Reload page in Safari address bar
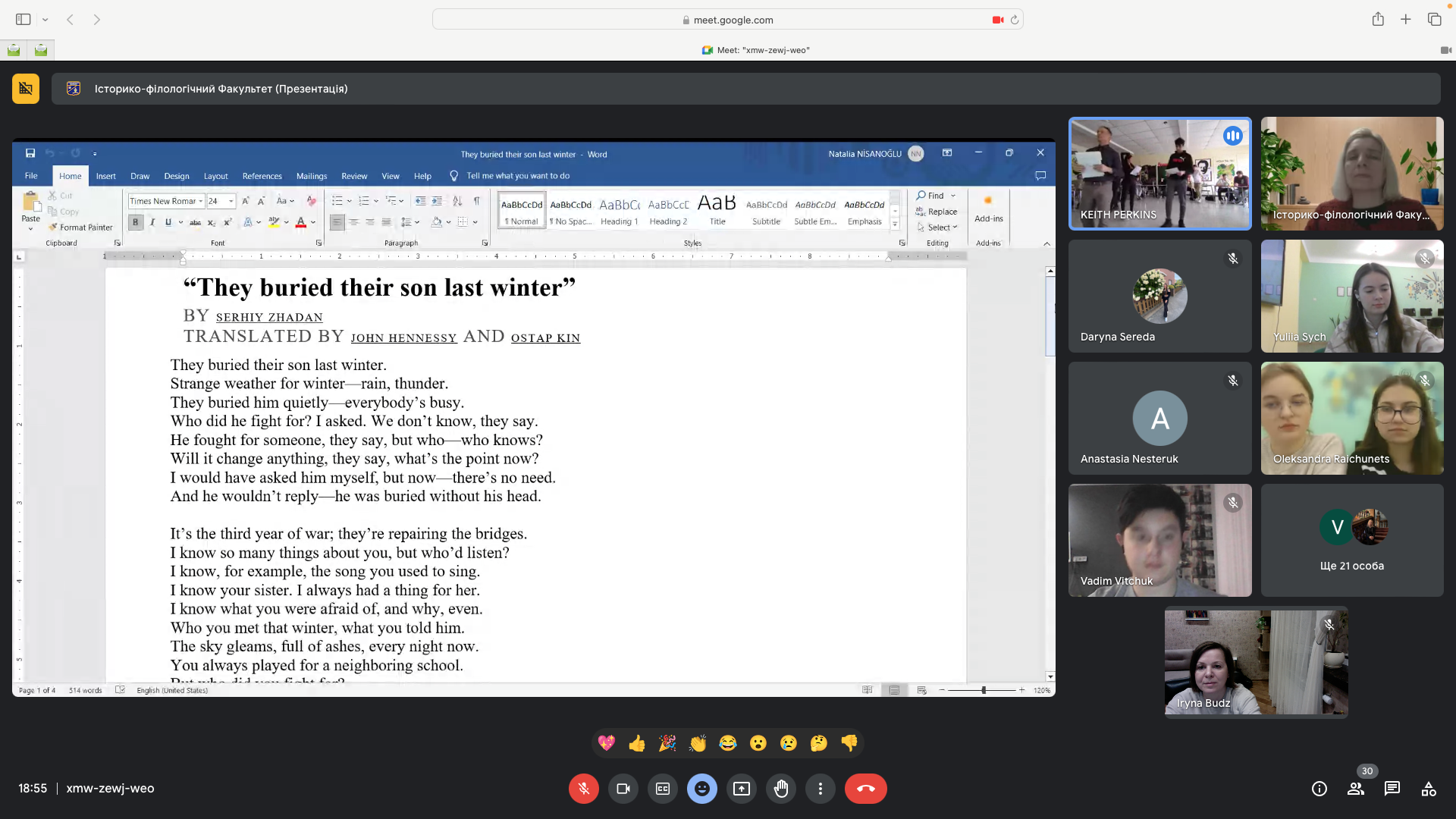The image size is (1456, 819). coord(1014,20)
